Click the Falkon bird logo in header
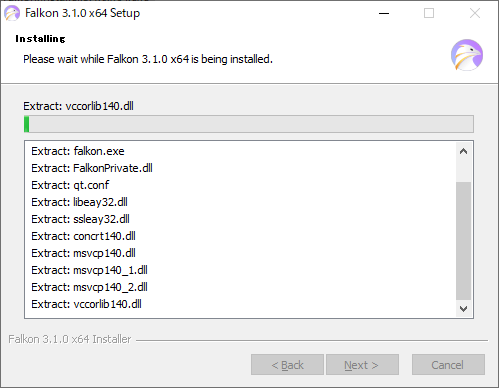Image resolution: width=499 pixels, height=388 pixels. tap(467, 55)
